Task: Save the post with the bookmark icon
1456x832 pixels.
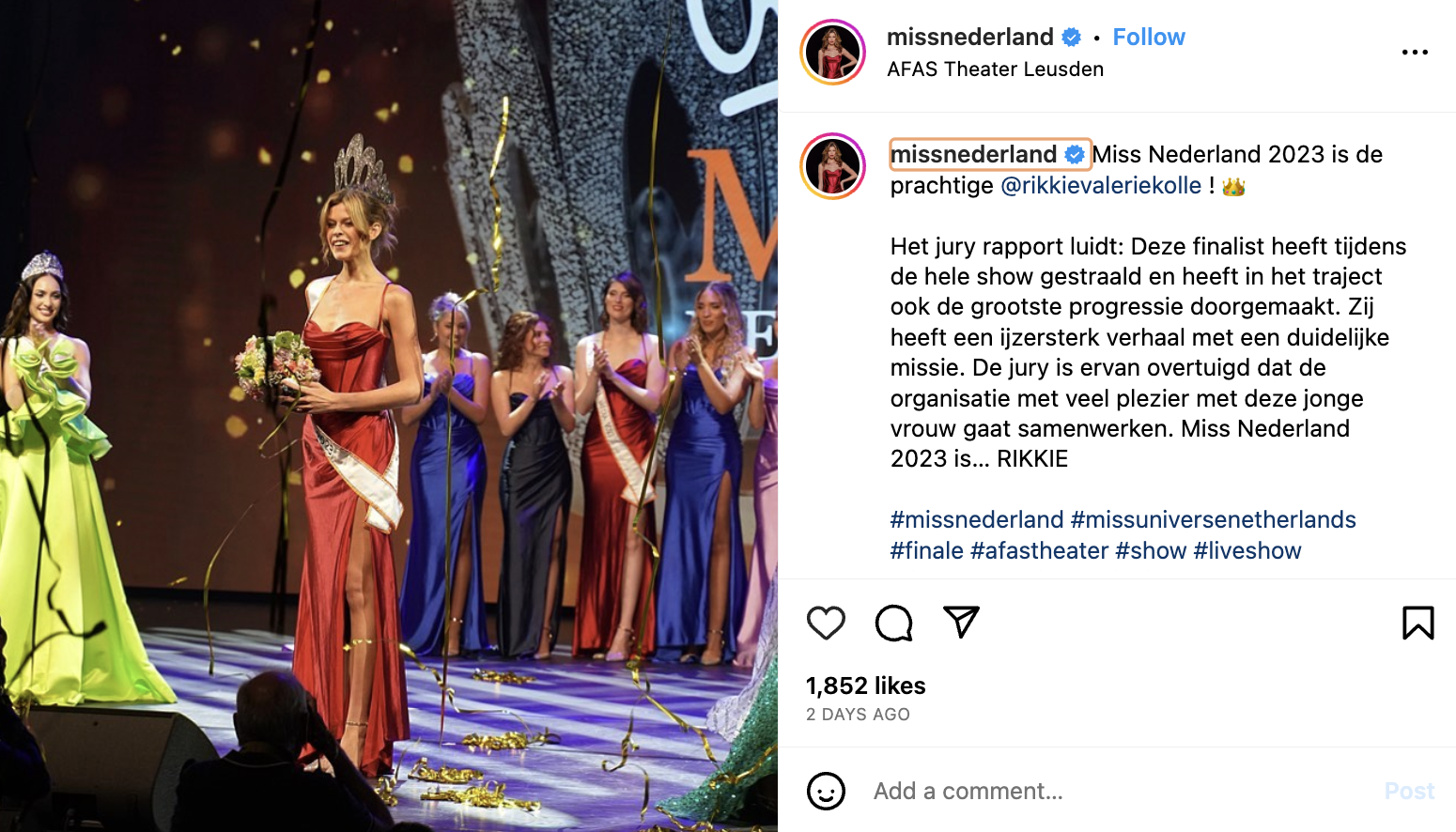Action: pyautogui.click(x=1417, y=623)
